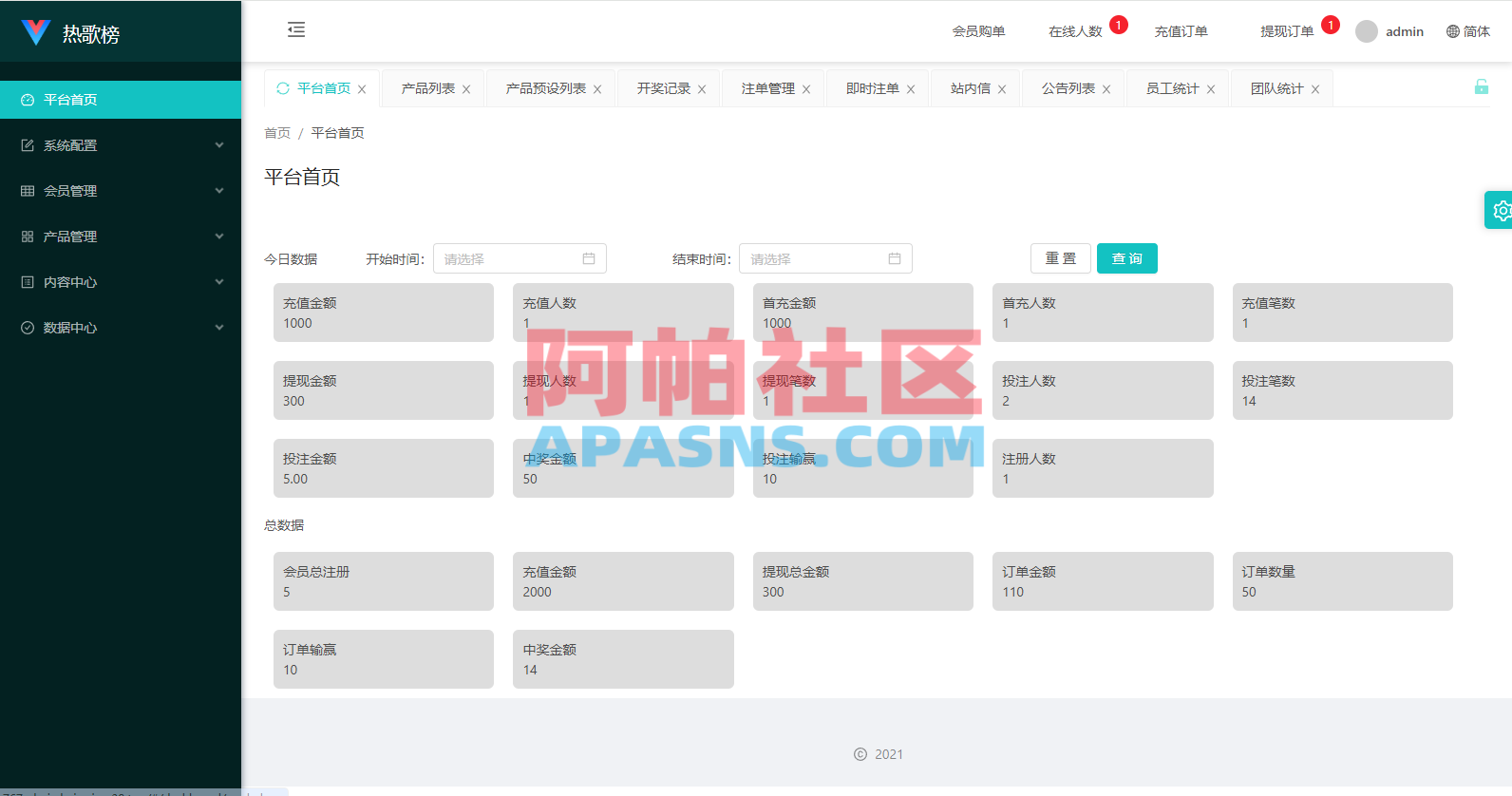The image size is (1512, 796).
Task: Close the 团队统计 tab
Action: (1315, 89)
